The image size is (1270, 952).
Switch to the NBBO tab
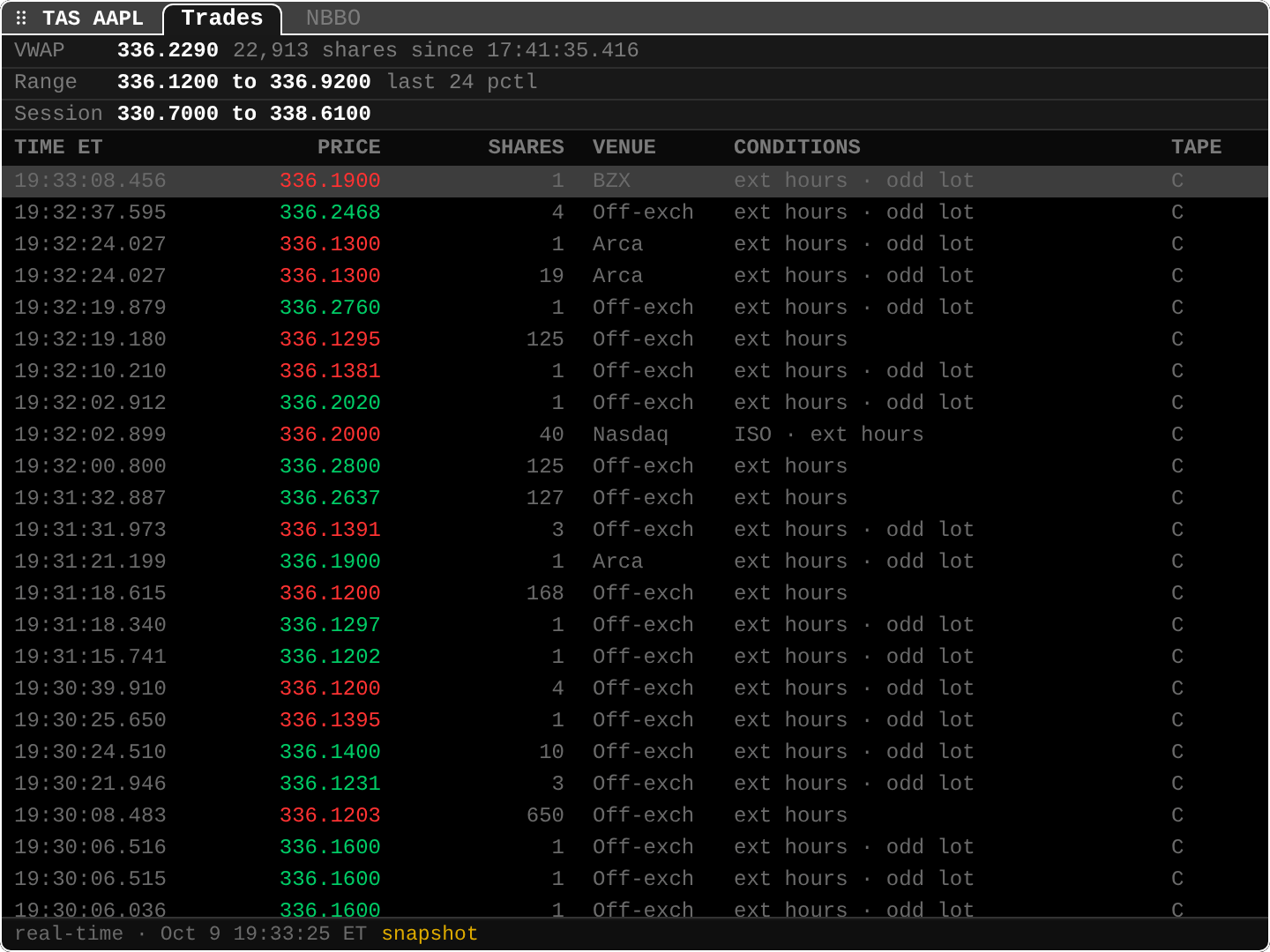click(333, 18)
